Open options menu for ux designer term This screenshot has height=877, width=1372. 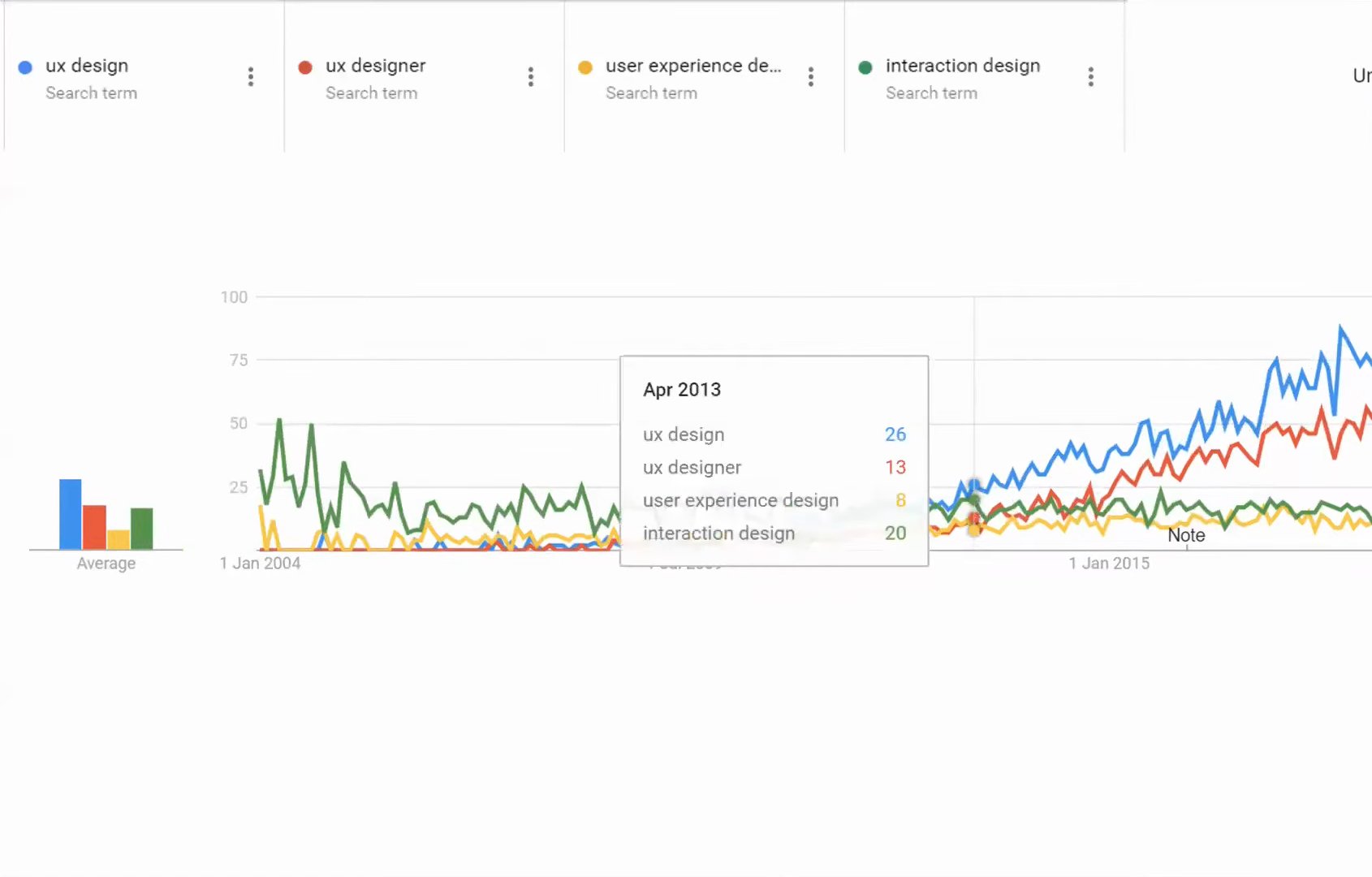pyautogui.click(x=531, y=77)
